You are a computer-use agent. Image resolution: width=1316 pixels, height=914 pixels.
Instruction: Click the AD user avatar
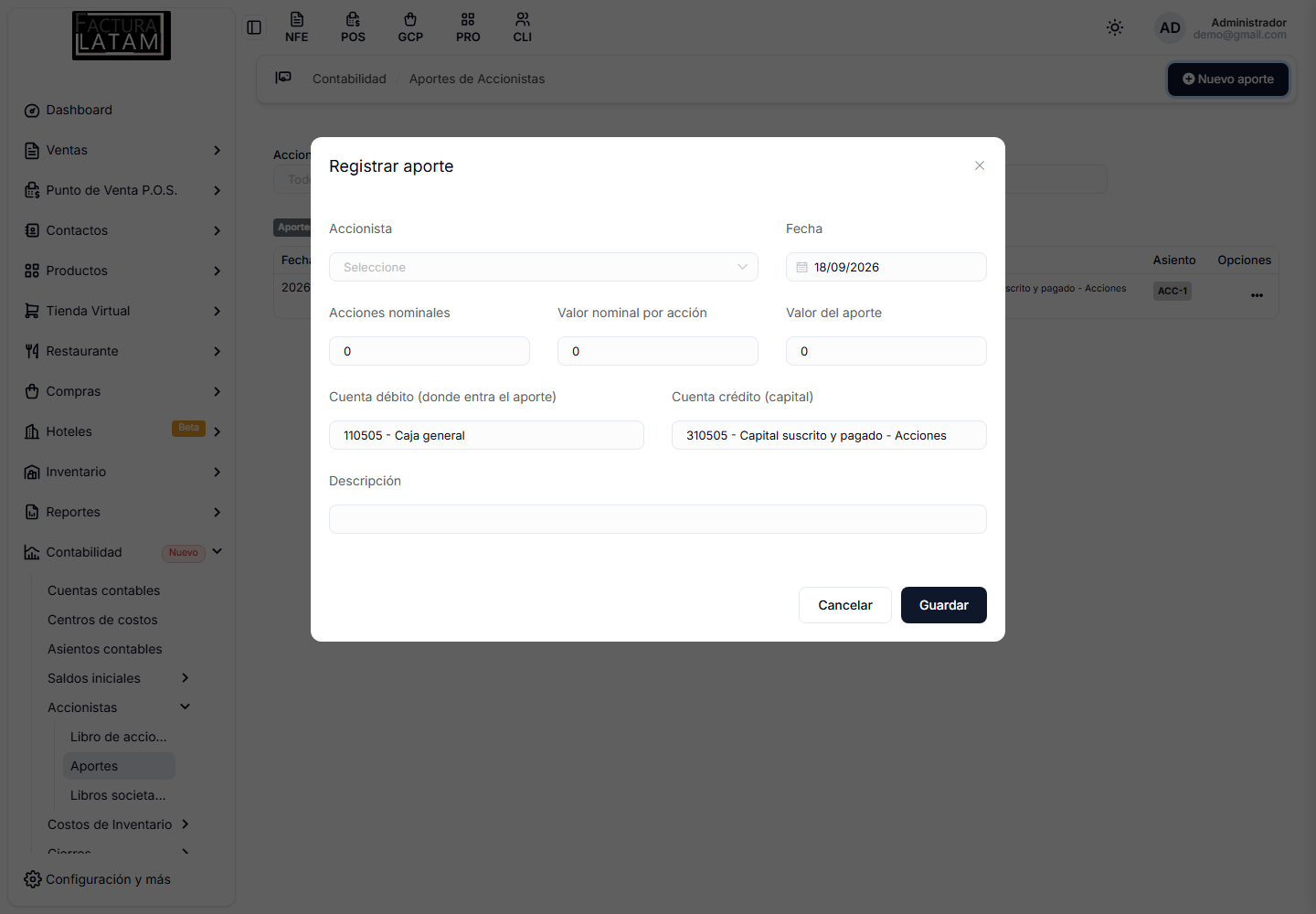click(1170, 28)
